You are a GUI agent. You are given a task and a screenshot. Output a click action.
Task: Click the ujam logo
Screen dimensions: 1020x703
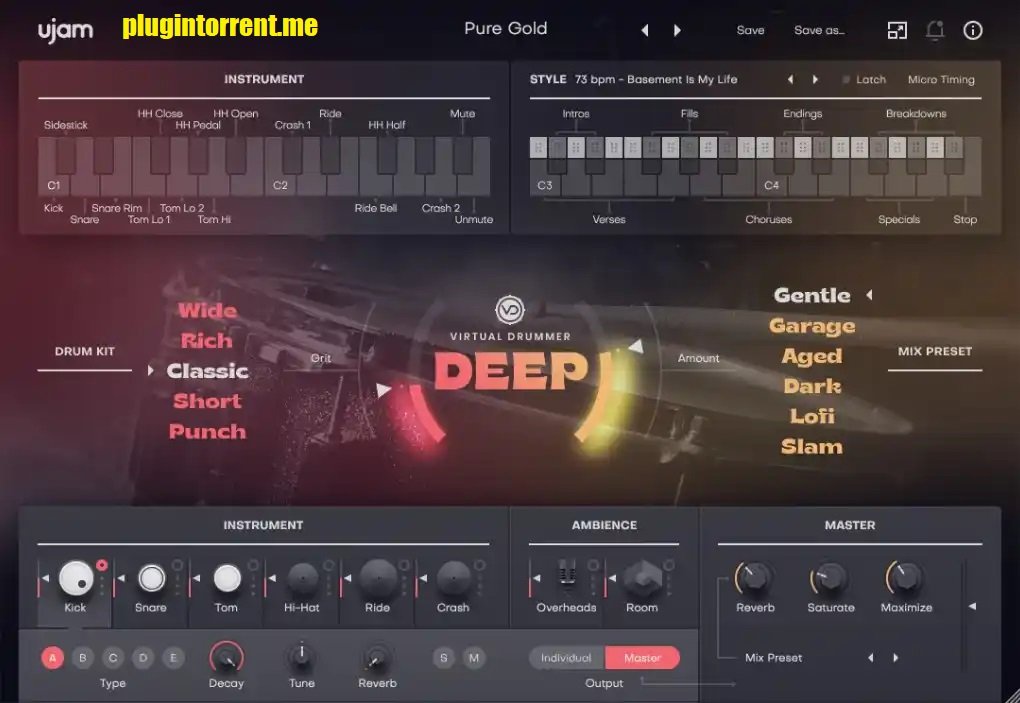(65, 31)
